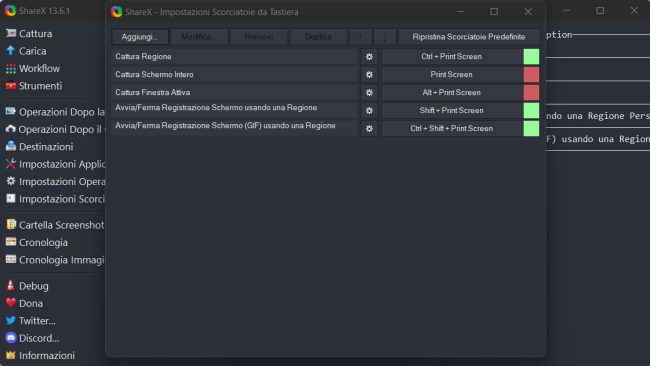The height and width of the screenshot is (366, 650).
Task: Open the Cattura menu in ShareX
Action: [x=36, y=34]
